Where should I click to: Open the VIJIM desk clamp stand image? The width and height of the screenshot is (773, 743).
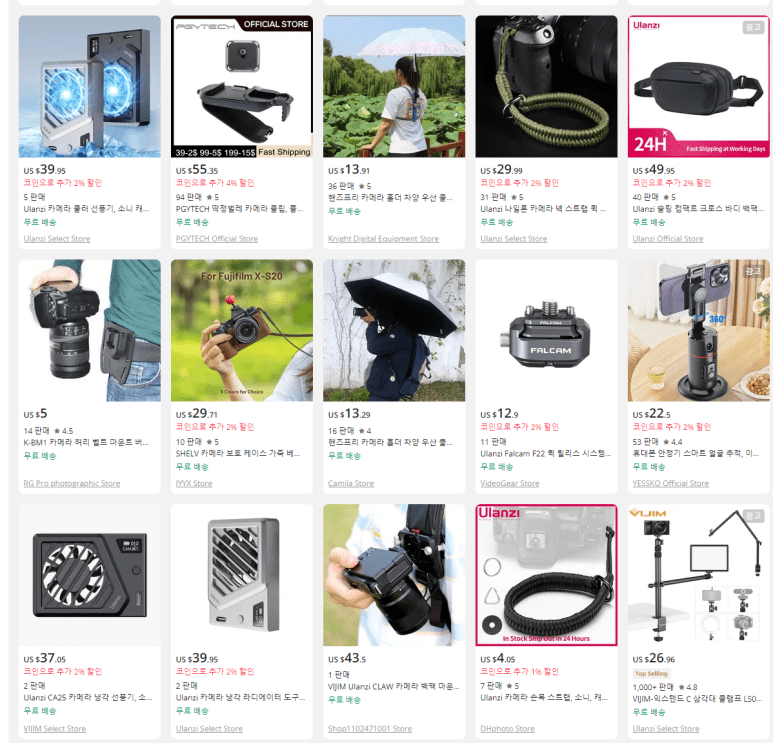click(x=699, y=575)
